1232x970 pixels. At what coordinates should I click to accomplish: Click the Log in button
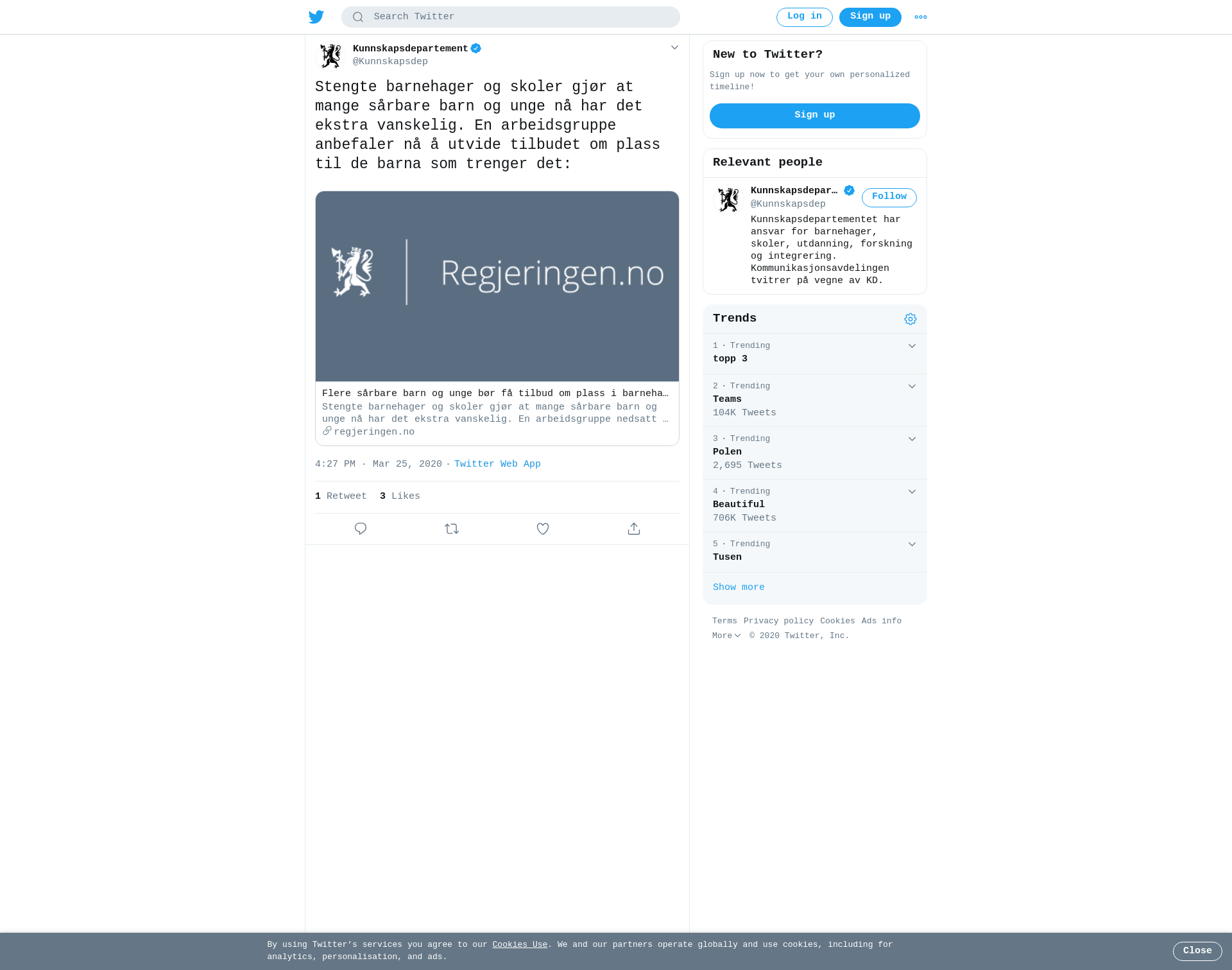(805, 17)
